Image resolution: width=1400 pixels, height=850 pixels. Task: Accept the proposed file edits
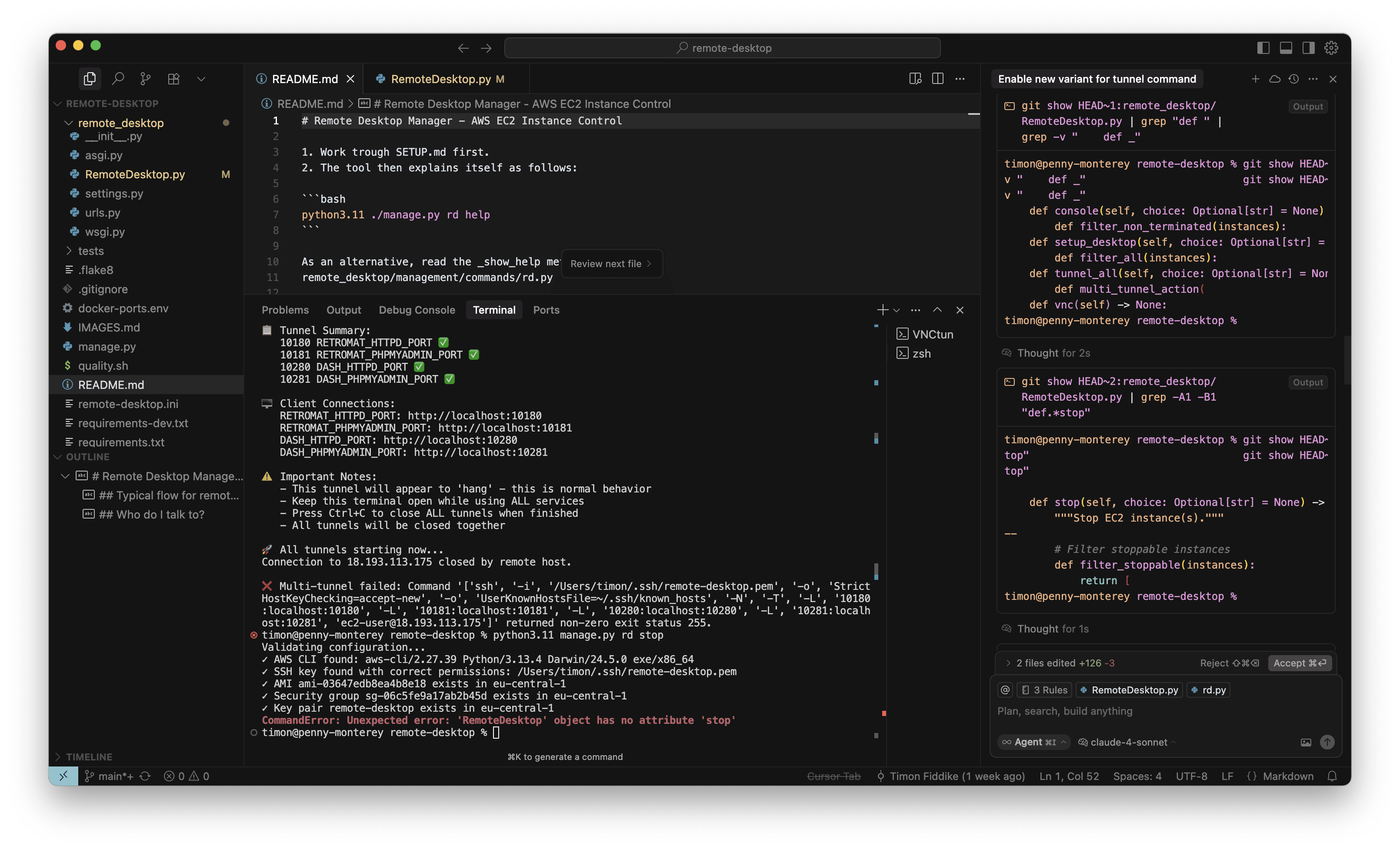coord(1299,663)
